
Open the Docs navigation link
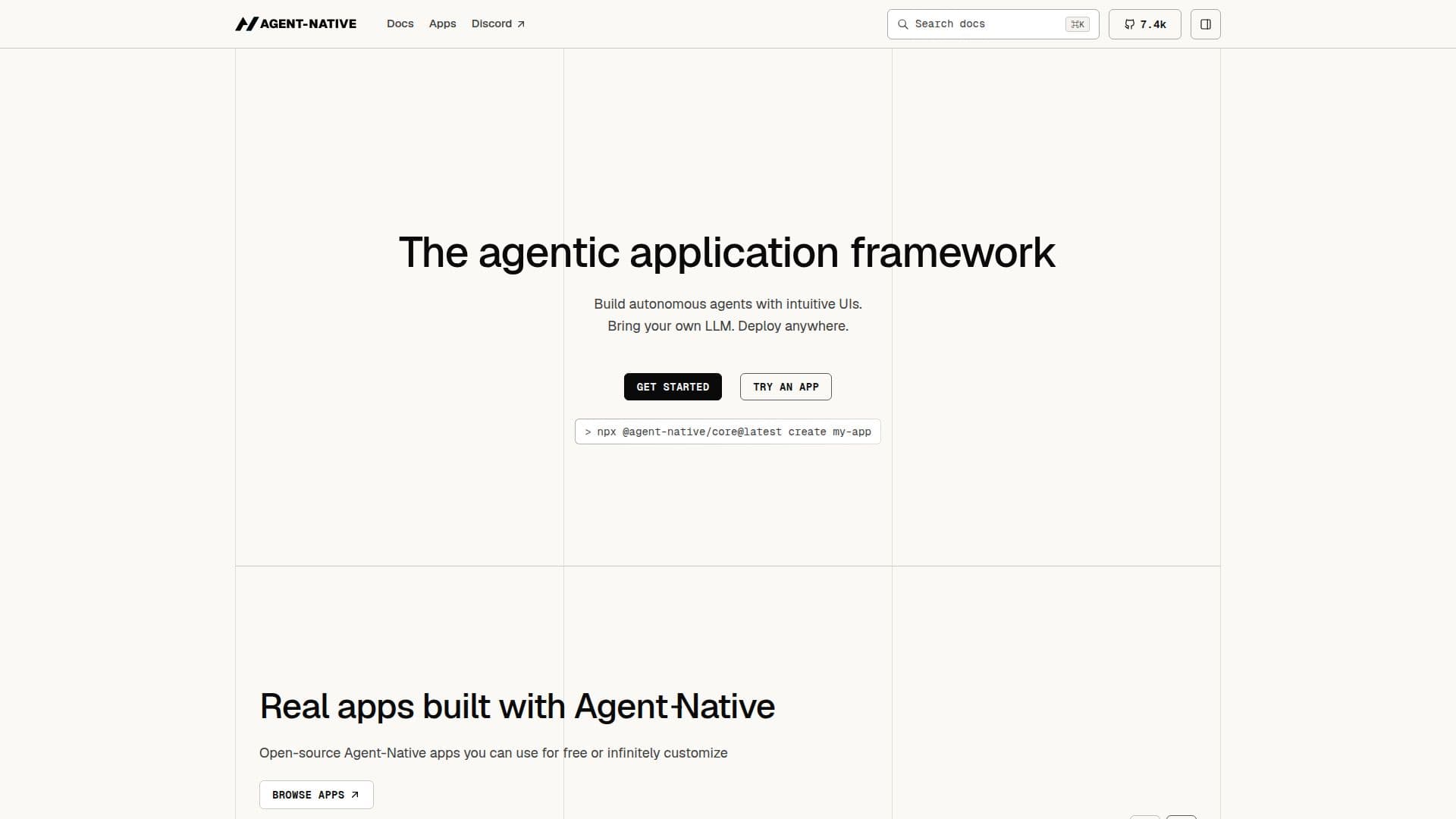(x=400, y=24)
